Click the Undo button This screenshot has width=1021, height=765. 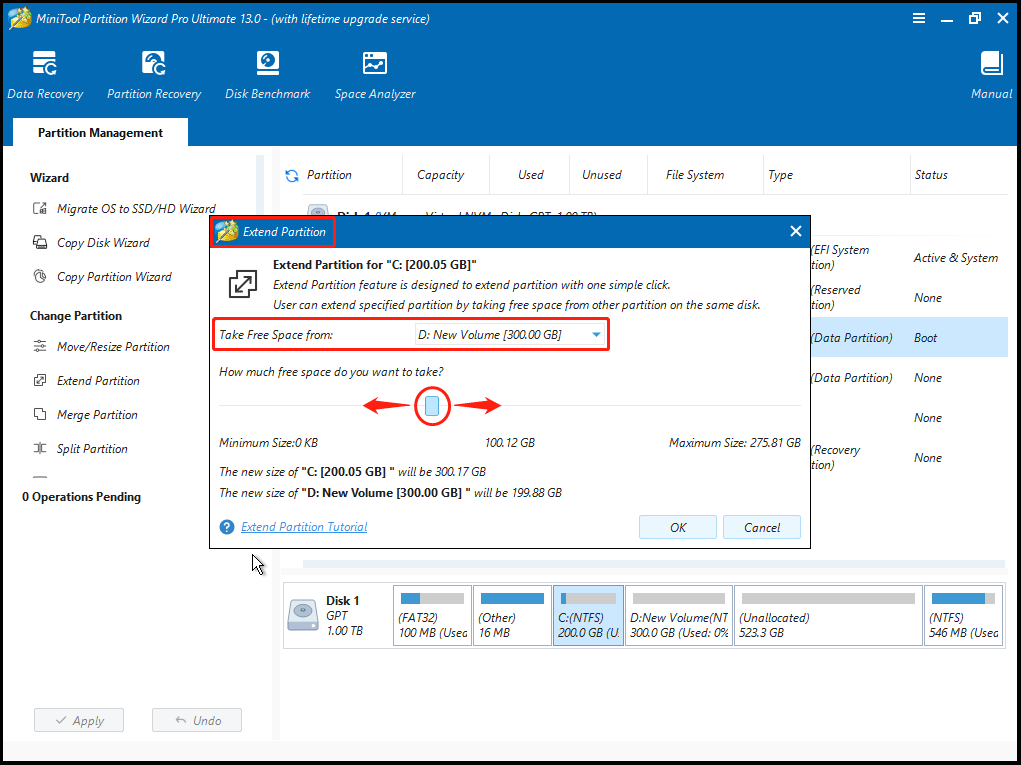197,720
